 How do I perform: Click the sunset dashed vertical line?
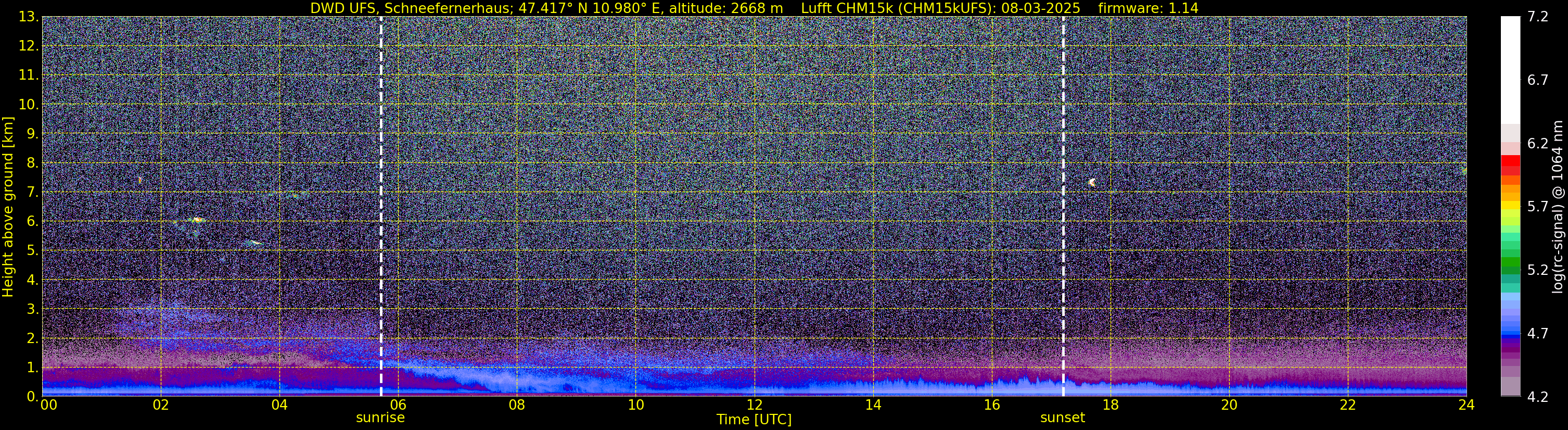1063,207
